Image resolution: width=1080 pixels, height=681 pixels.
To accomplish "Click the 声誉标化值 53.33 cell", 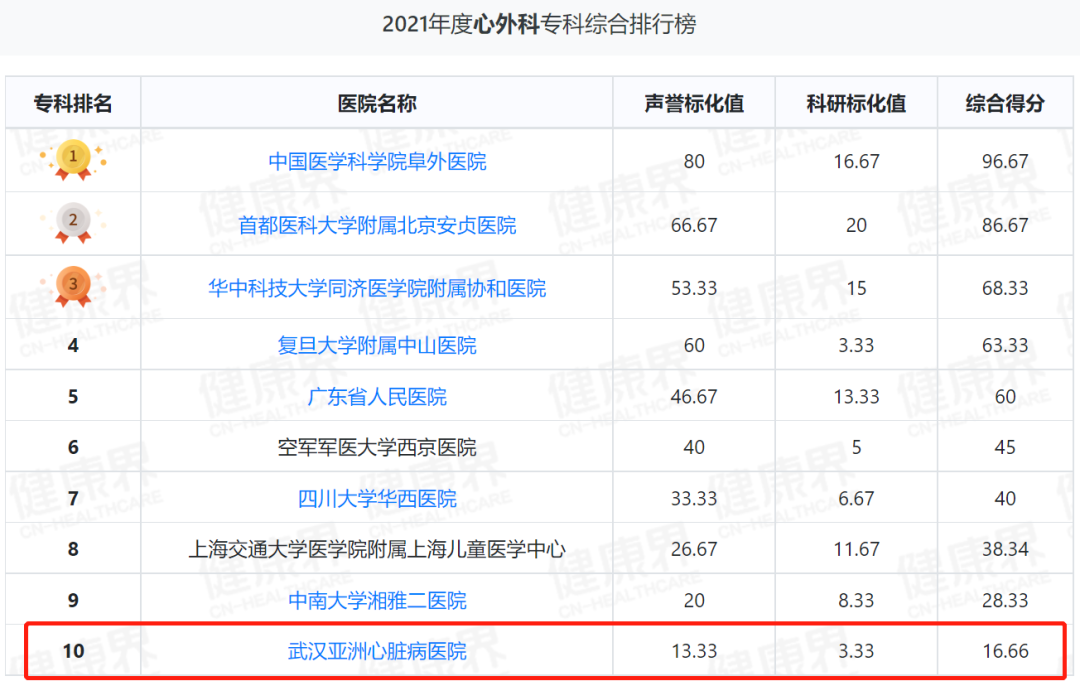I will pos(694,288).
